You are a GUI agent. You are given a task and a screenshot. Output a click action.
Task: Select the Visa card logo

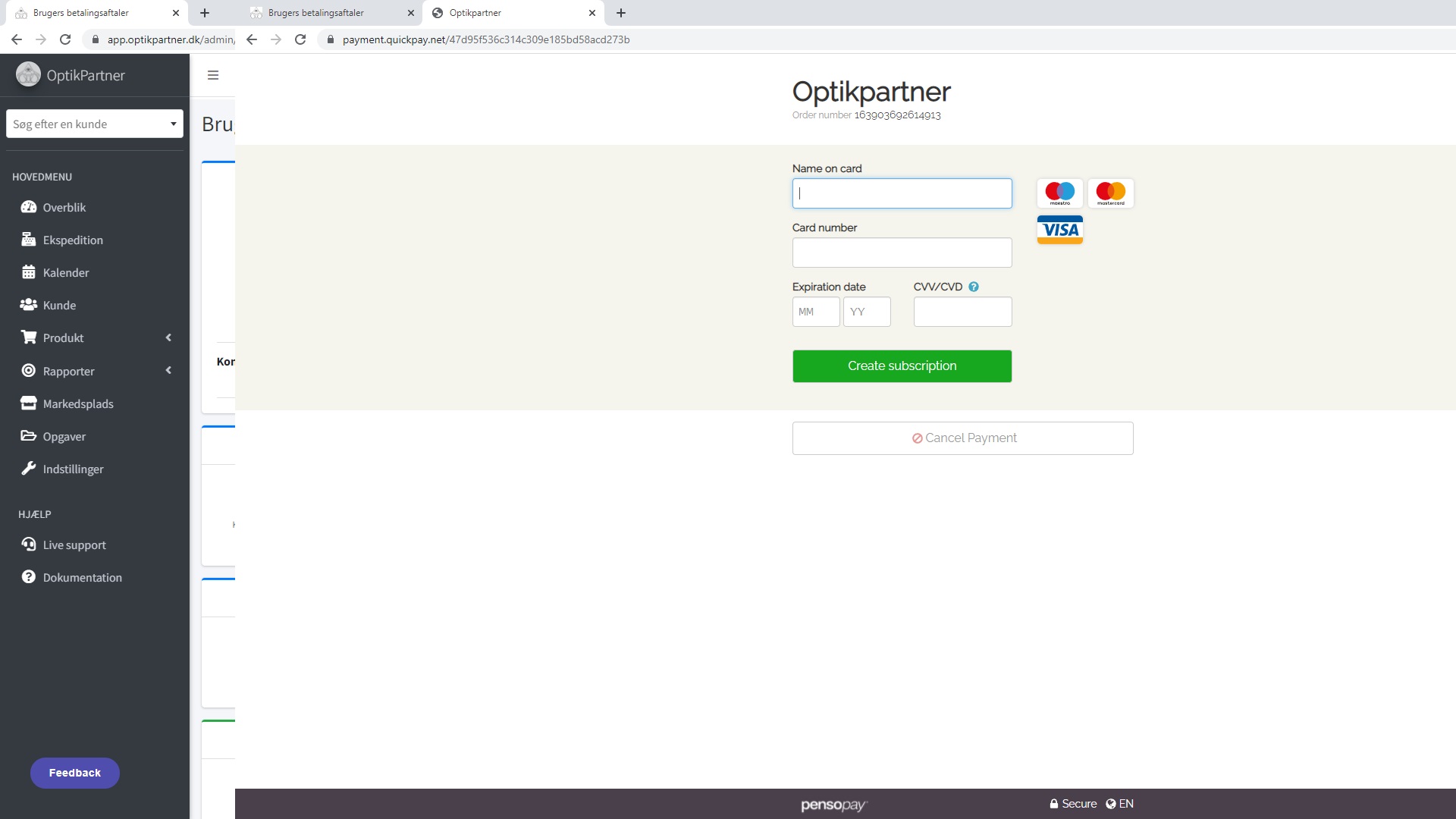[1059, 230]
